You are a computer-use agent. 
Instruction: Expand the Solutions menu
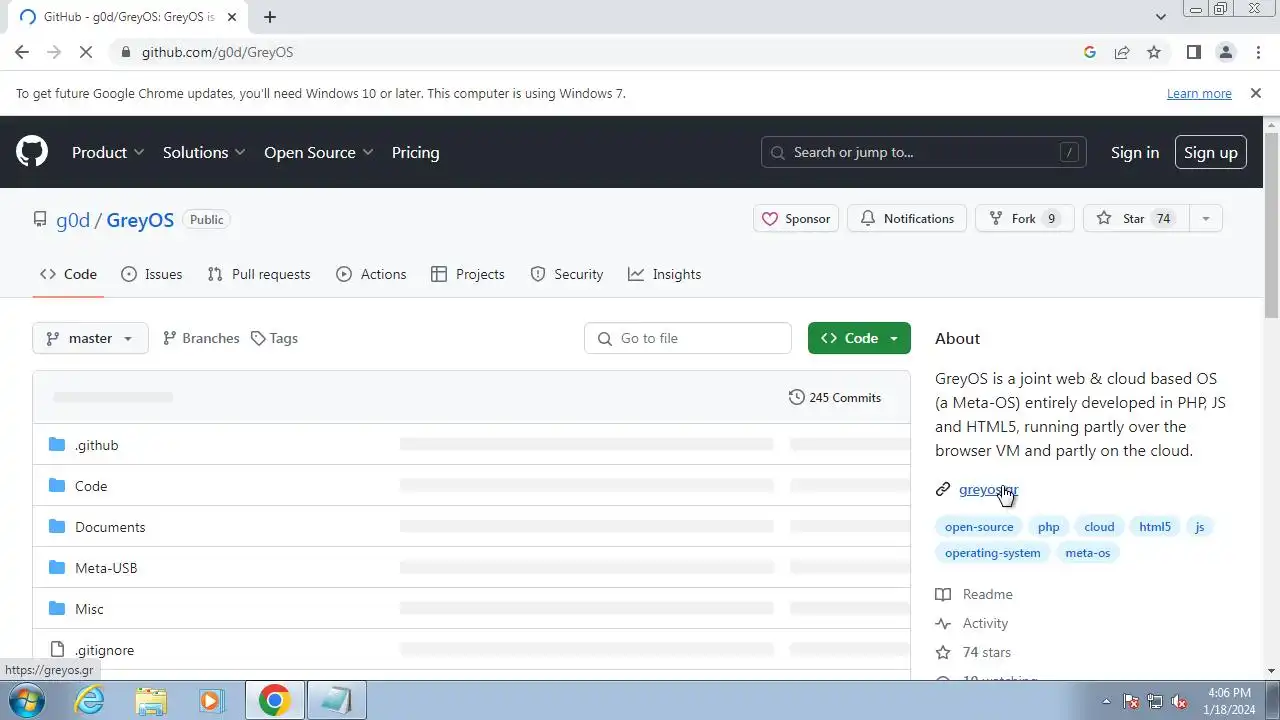click(x=204, y=152)
